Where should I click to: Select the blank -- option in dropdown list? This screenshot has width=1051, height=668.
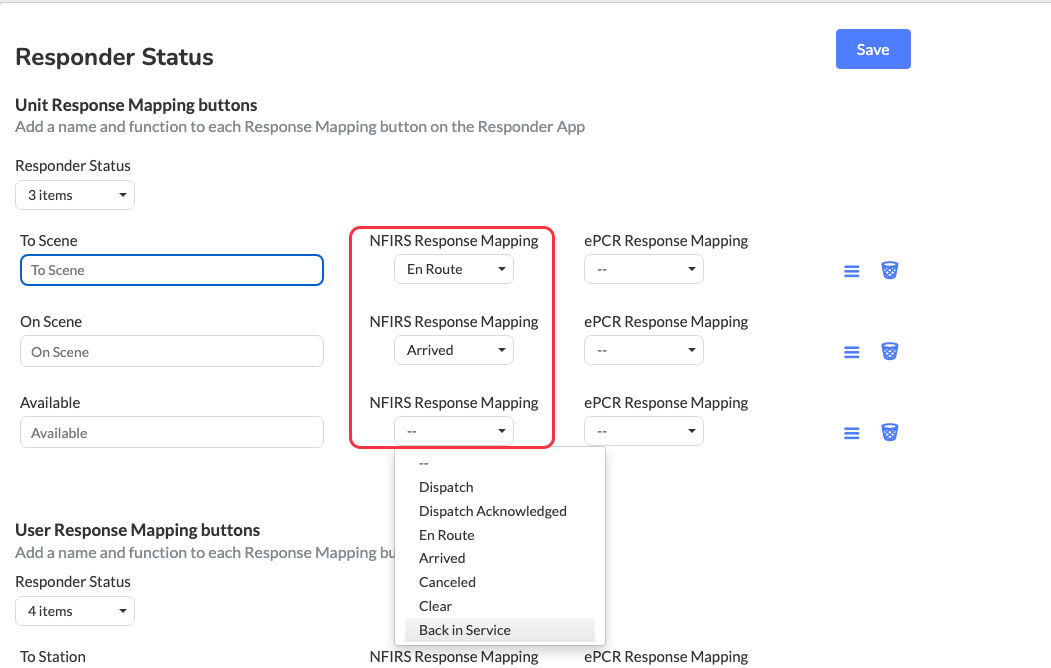[499, 463]
